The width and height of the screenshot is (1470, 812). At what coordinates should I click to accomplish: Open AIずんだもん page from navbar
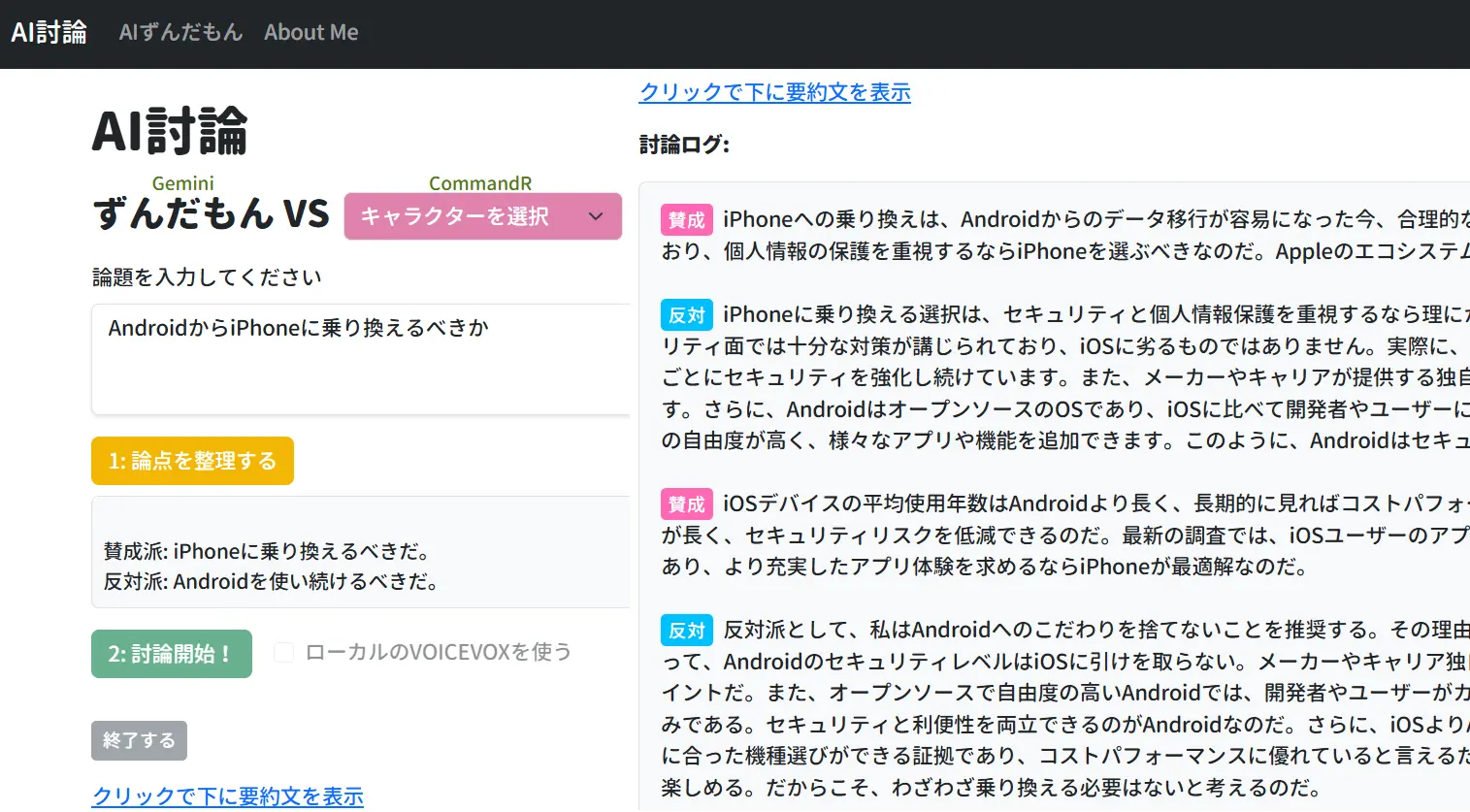(x=180, y=33)
